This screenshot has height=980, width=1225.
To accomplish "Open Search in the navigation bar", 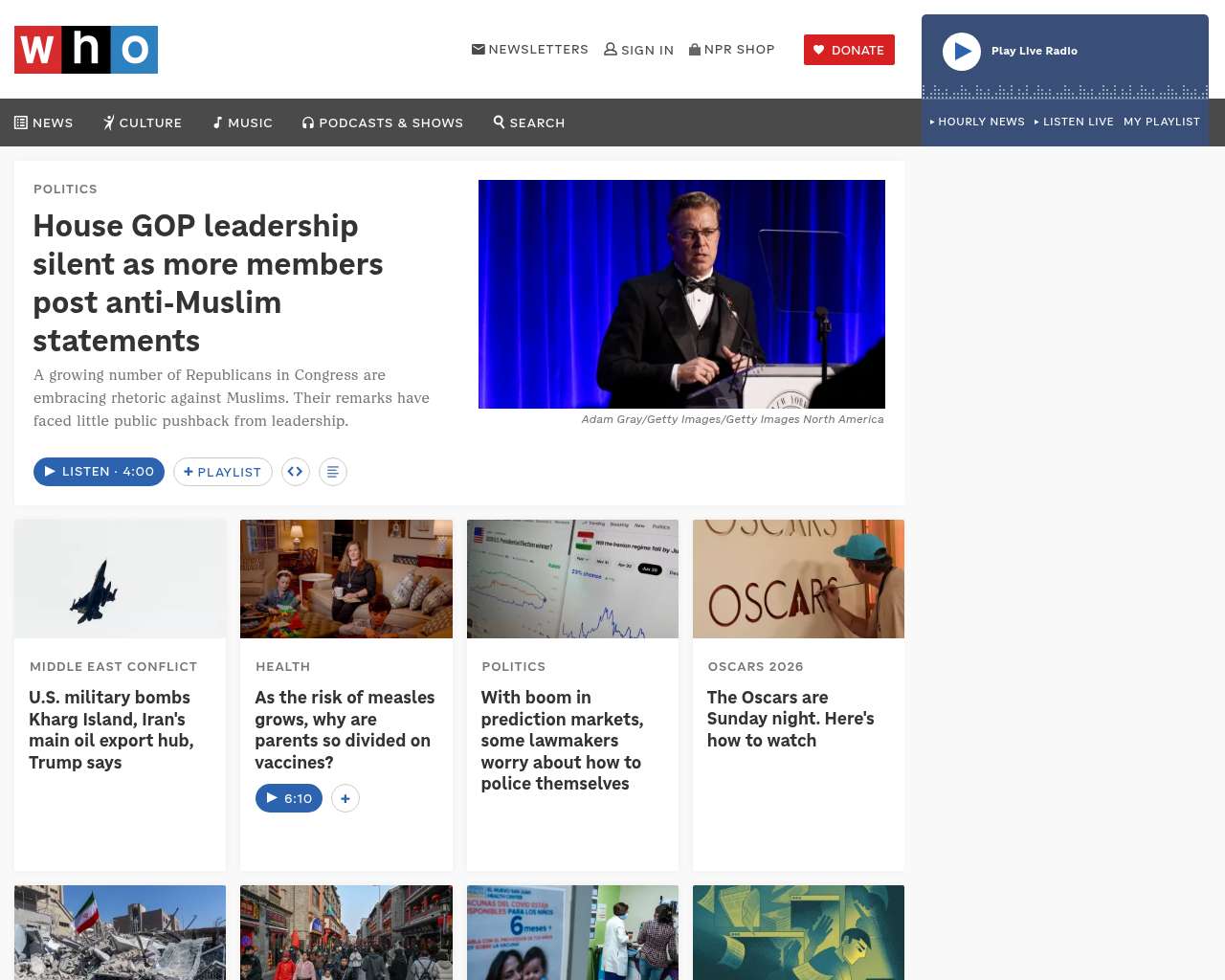I will (529, 122).
